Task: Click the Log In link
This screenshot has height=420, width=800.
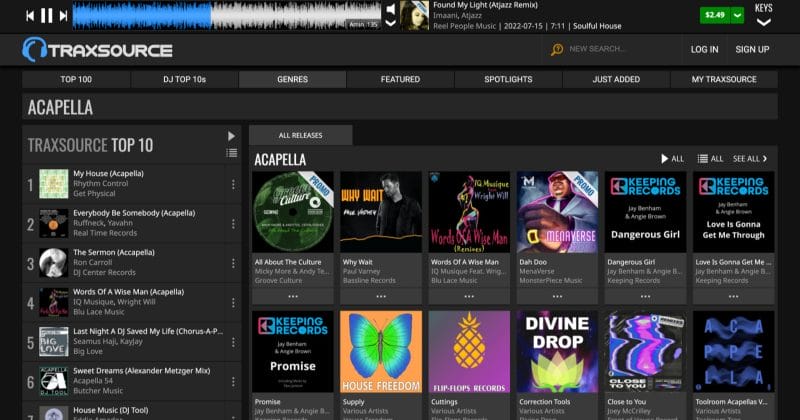Action: tap(704, 49)
